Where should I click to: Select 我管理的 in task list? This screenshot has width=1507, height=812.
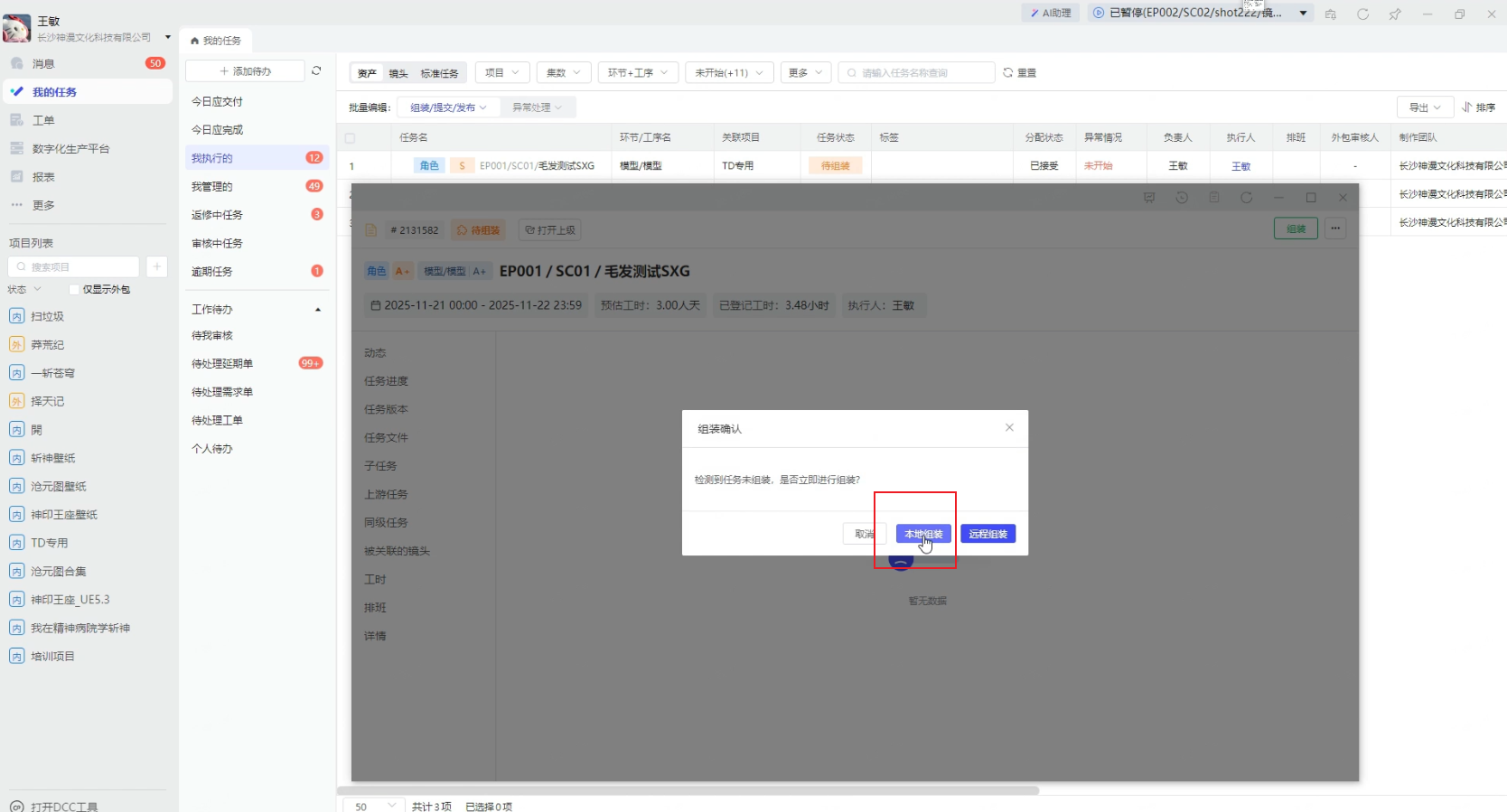click(212, 186)
